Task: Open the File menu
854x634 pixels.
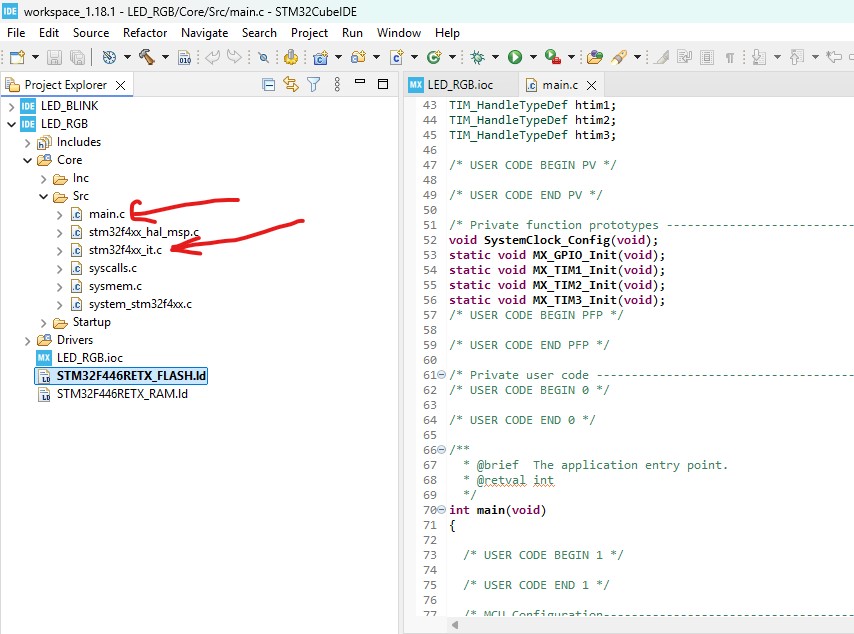Action: pyautogui.click(x=16, y=33)
